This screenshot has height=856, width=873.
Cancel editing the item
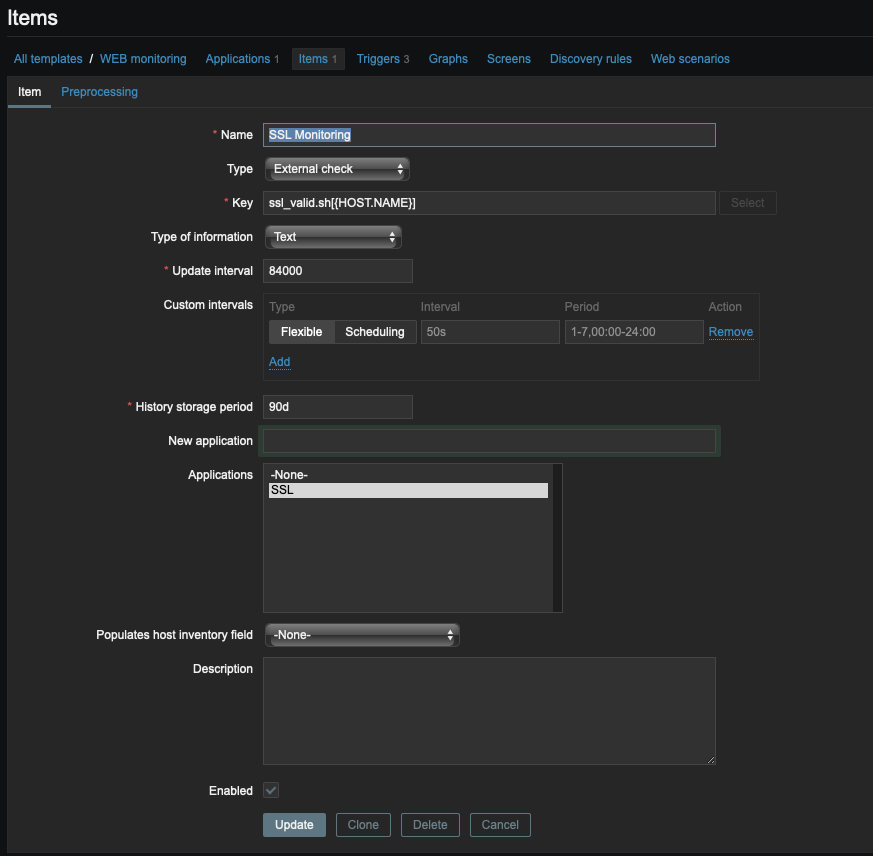click(500, 825)
